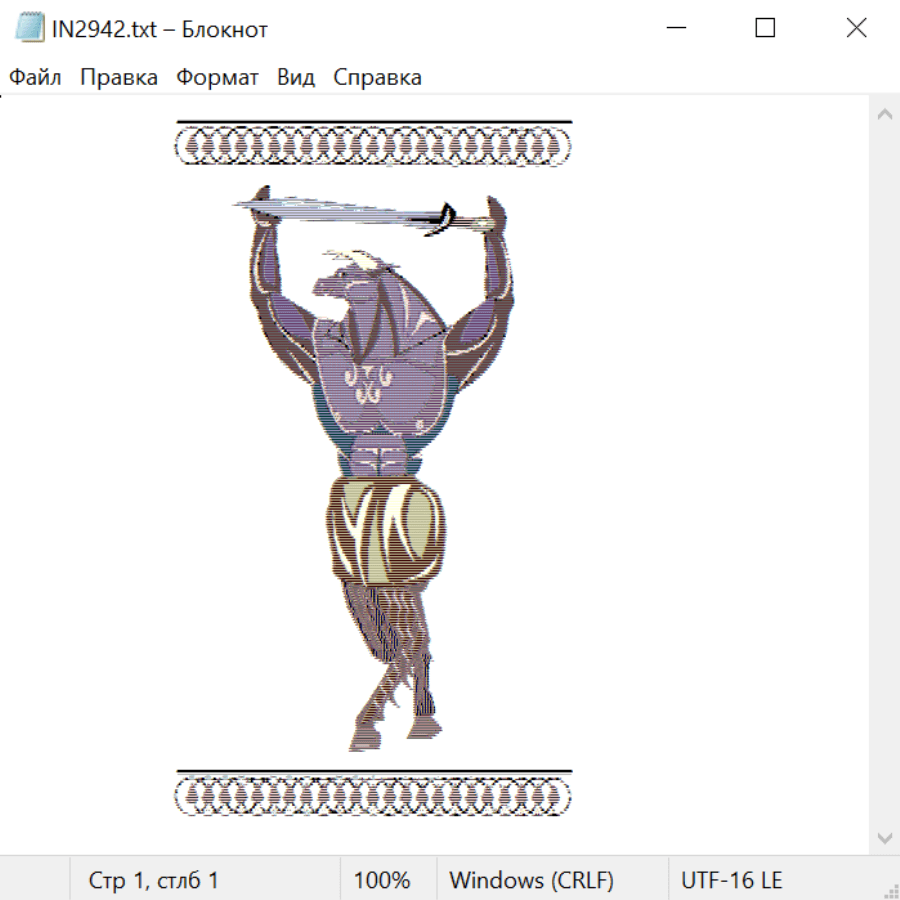Open the Формат menu
900x900 pixels.
click(x=217, y=78)
